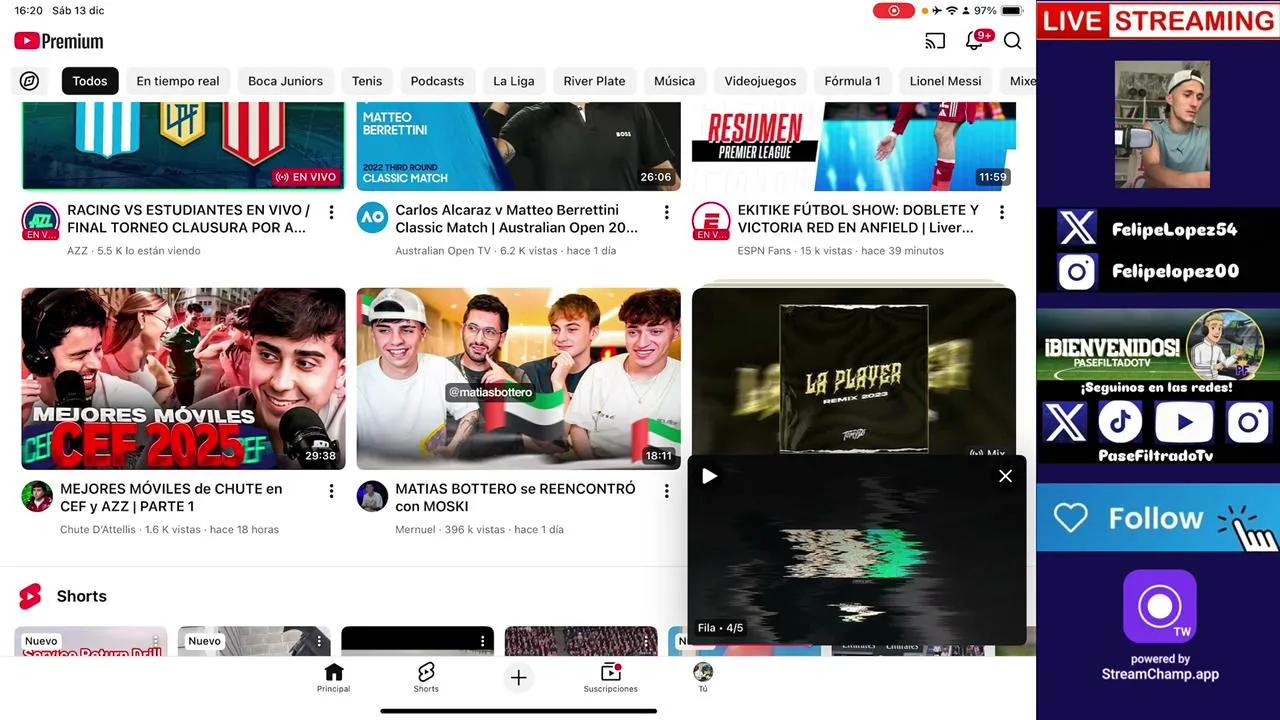Click Instagram icon beside Felipelopez00
1280x720 pixels.
(1077, 271)
